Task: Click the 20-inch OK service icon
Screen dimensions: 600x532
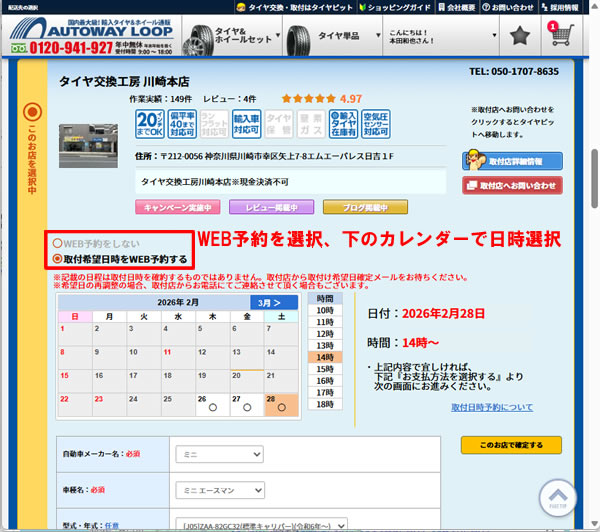Action: 150,124
